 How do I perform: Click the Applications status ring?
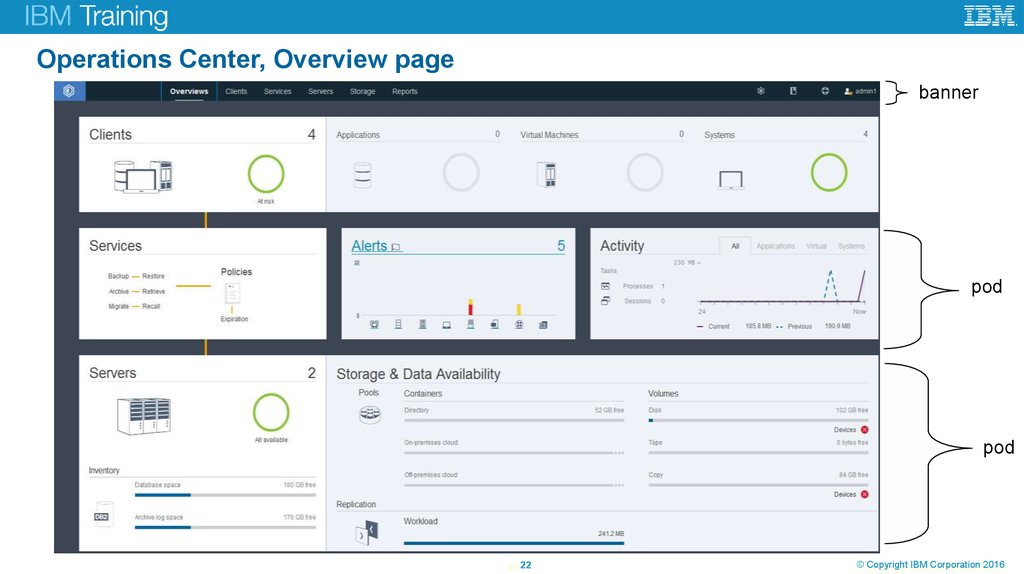[x=461, y=172]
